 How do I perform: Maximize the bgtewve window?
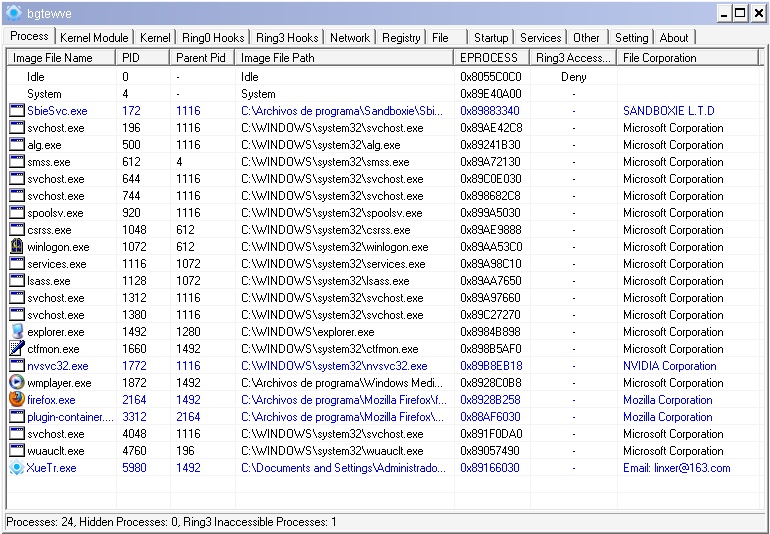tap(740, 13)
